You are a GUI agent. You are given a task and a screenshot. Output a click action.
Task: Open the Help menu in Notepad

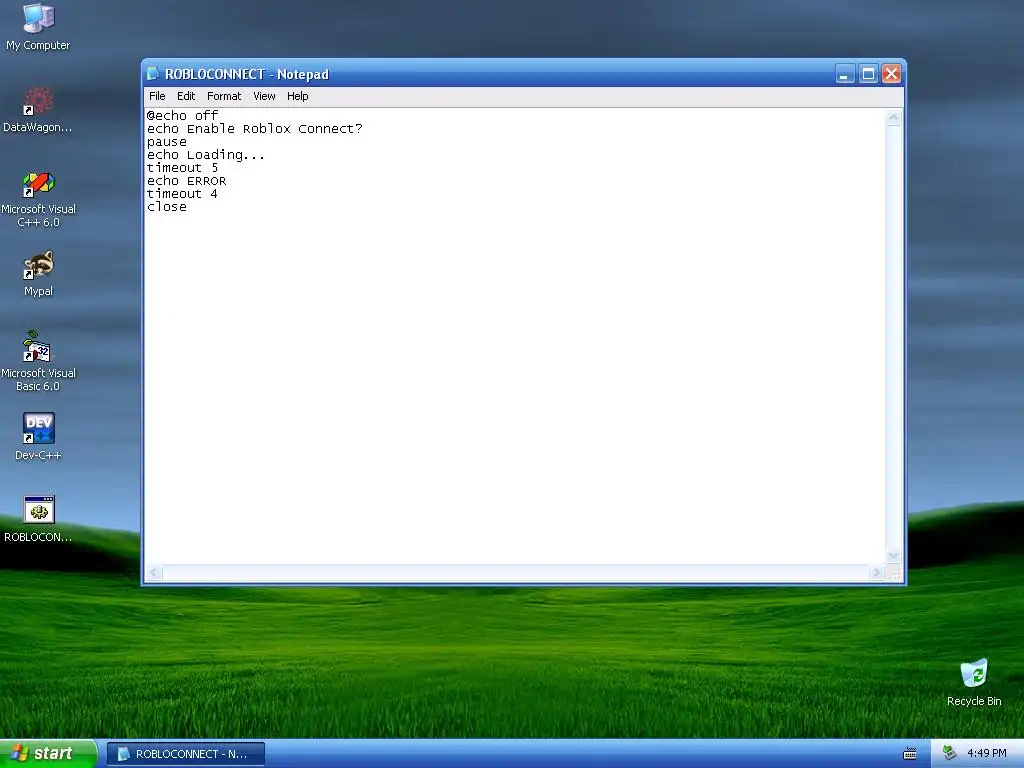point(297,96)
